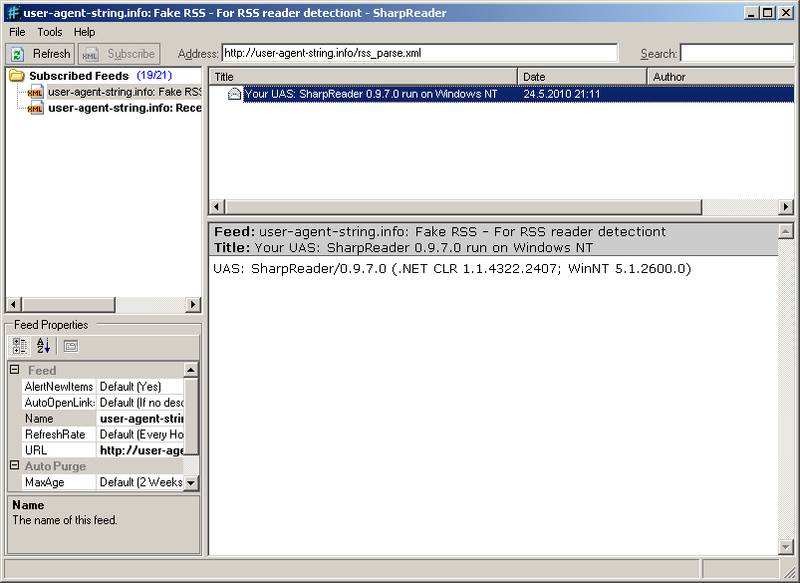Screen dimensions: 800x583
Task: Close the SharpReader window
Action: coord(786,13)
